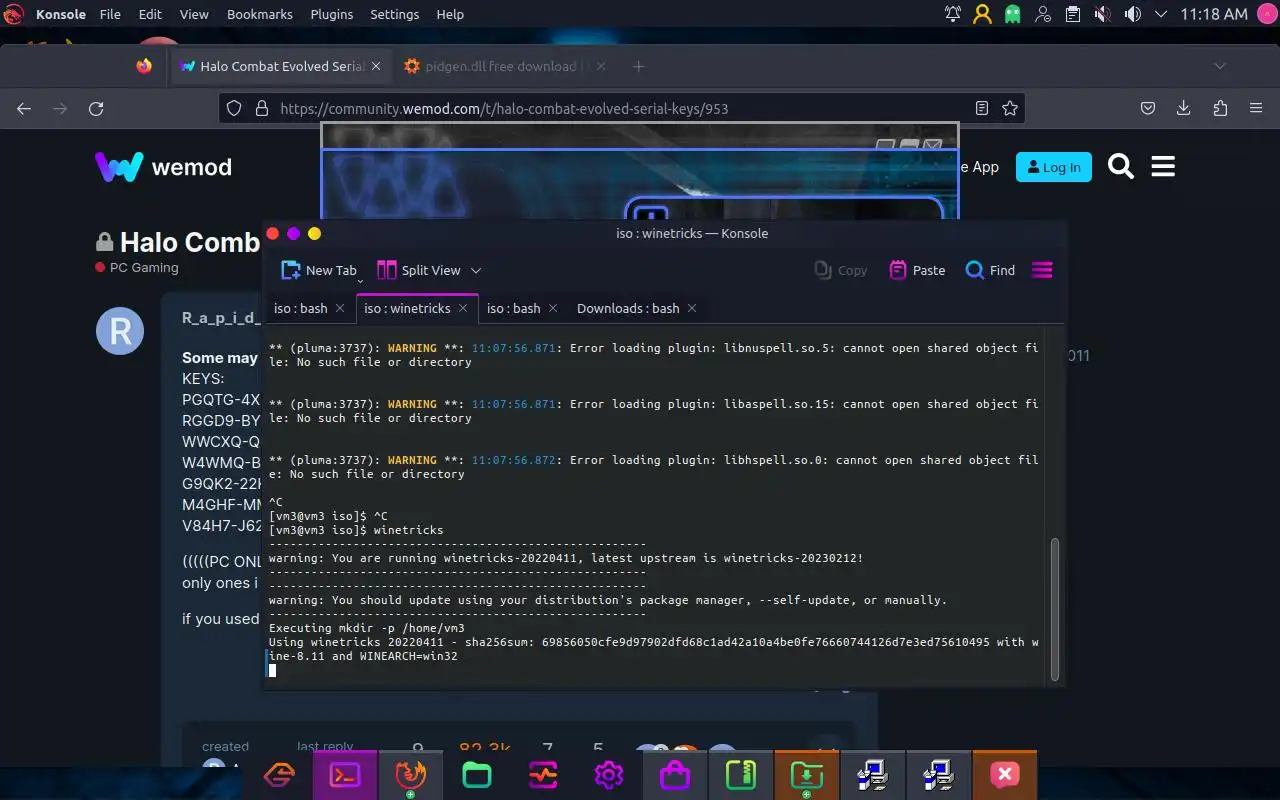Open the green file manager dock icon

[x=477, y=774]
